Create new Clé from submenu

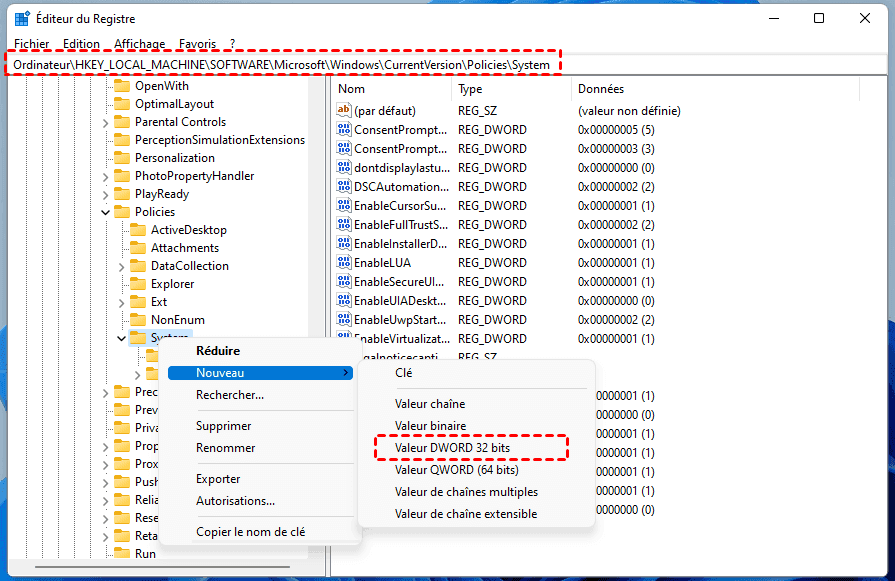click(477, 373)
